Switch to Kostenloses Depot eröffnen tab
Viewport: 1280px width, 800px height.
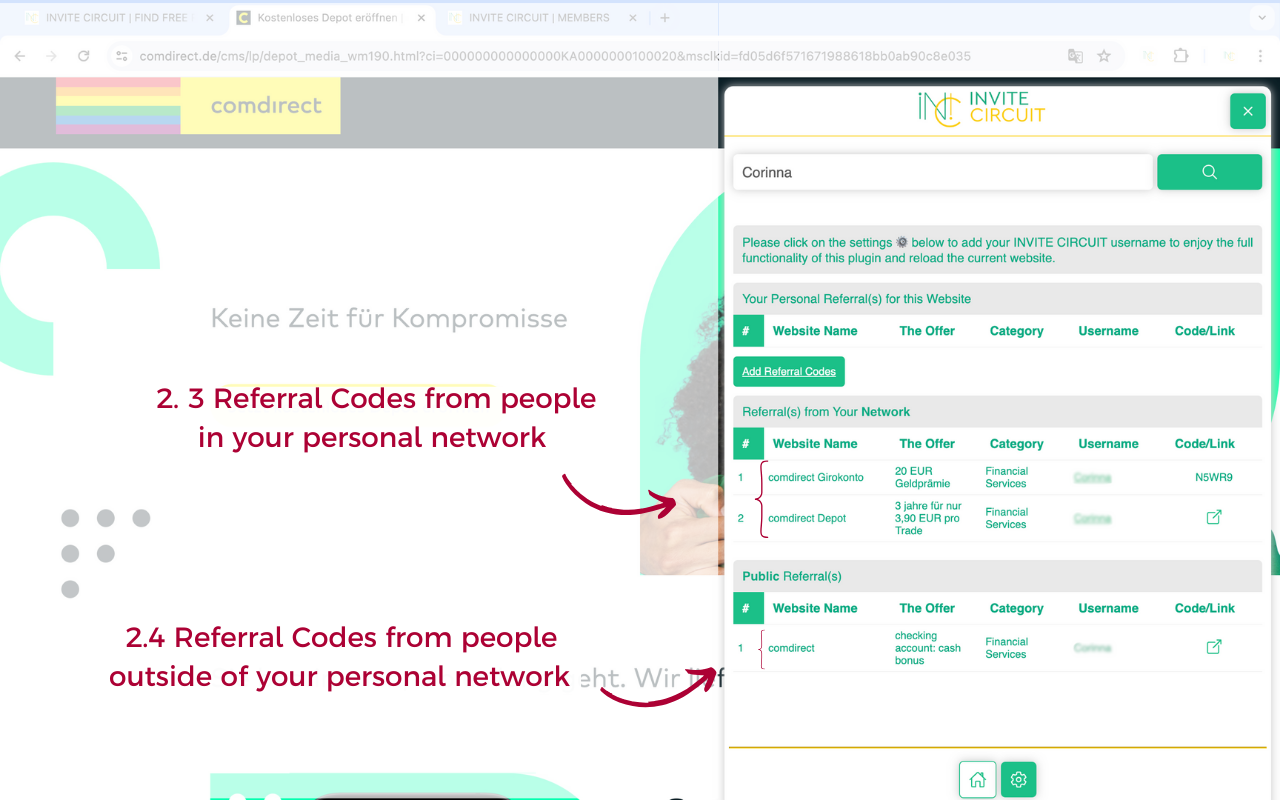point(330,18)
